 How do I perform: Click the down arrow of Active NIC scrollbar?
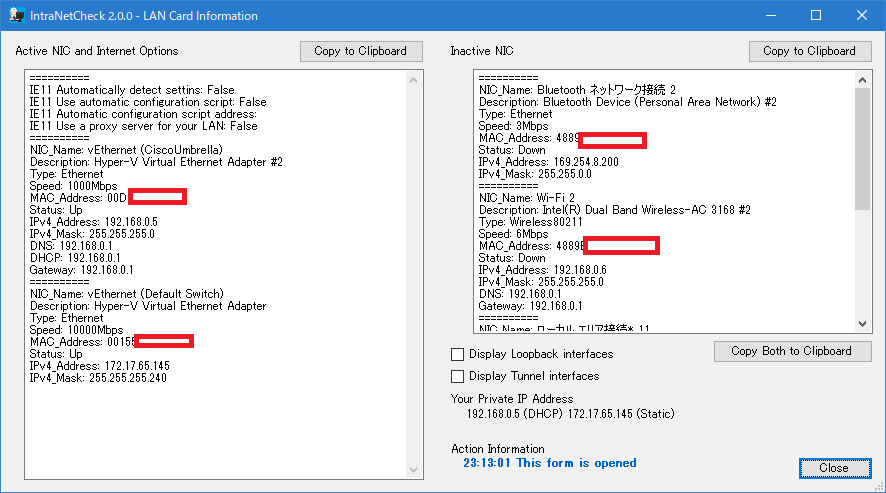[414, 470]
